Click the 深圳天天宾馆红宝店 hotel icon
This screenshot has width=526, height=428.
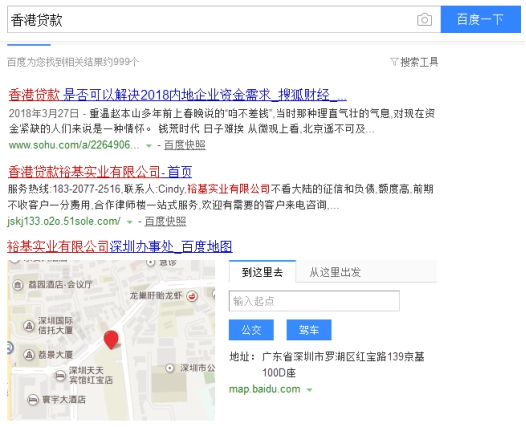(60, 376)
